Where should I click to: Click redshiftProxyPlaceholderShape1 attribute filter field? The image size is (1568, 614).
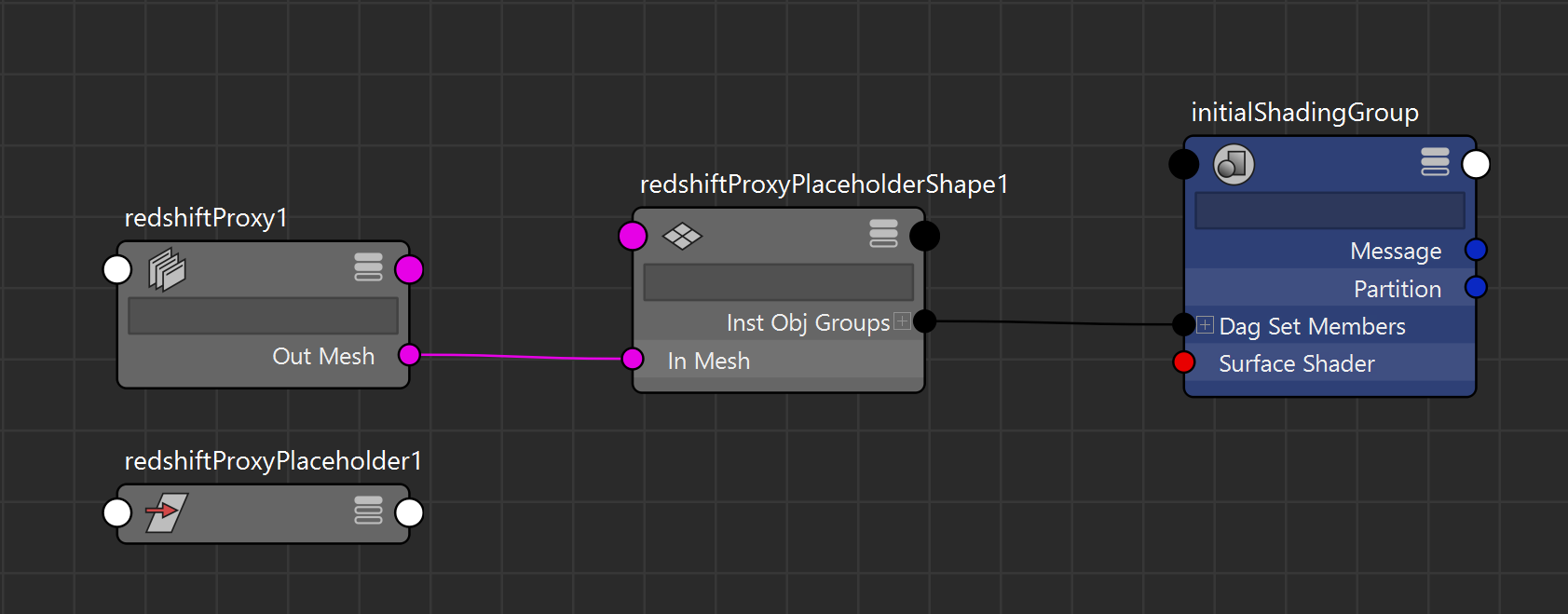779,282
